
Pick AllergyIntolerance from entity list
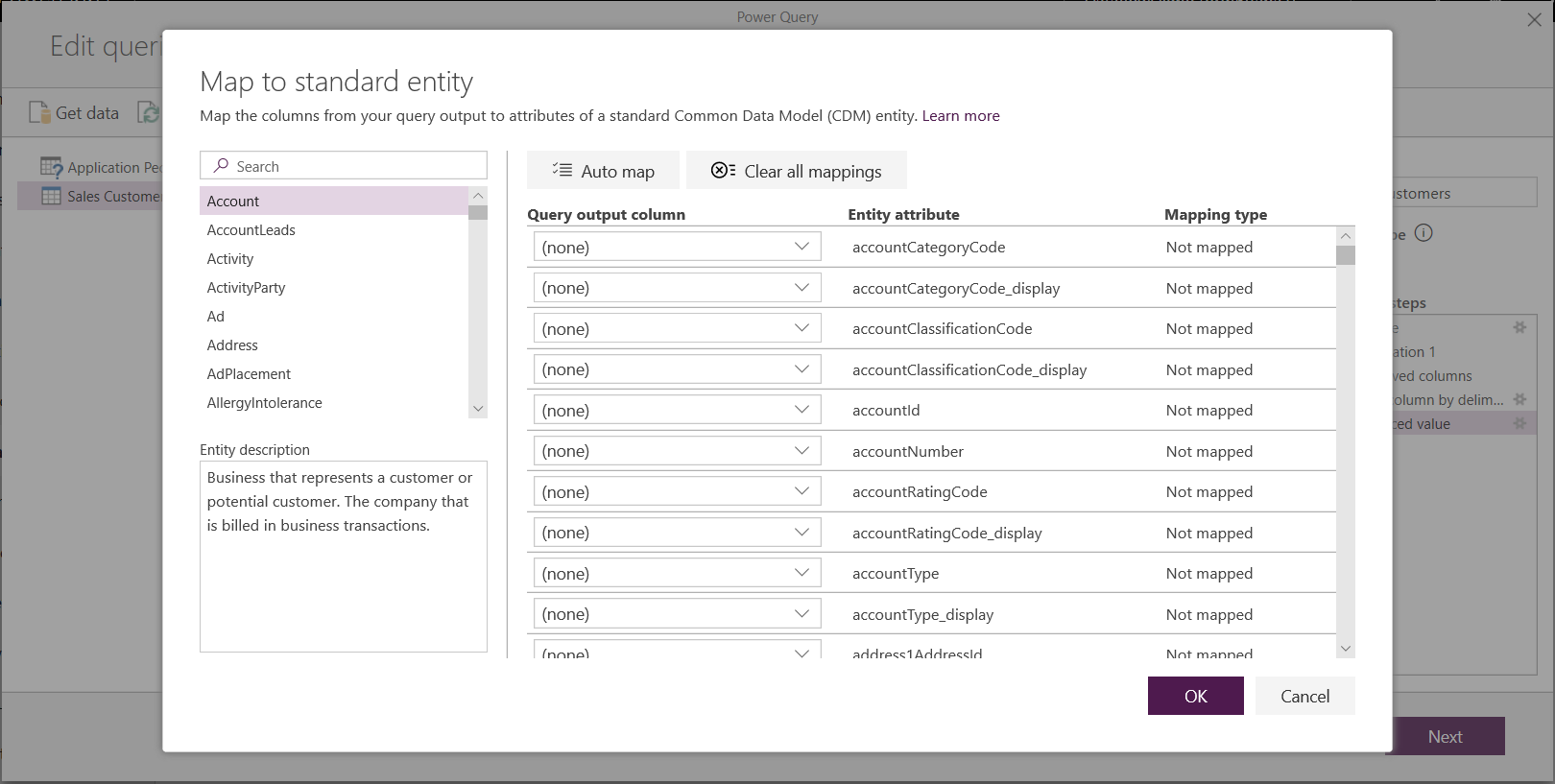point(265,403)
